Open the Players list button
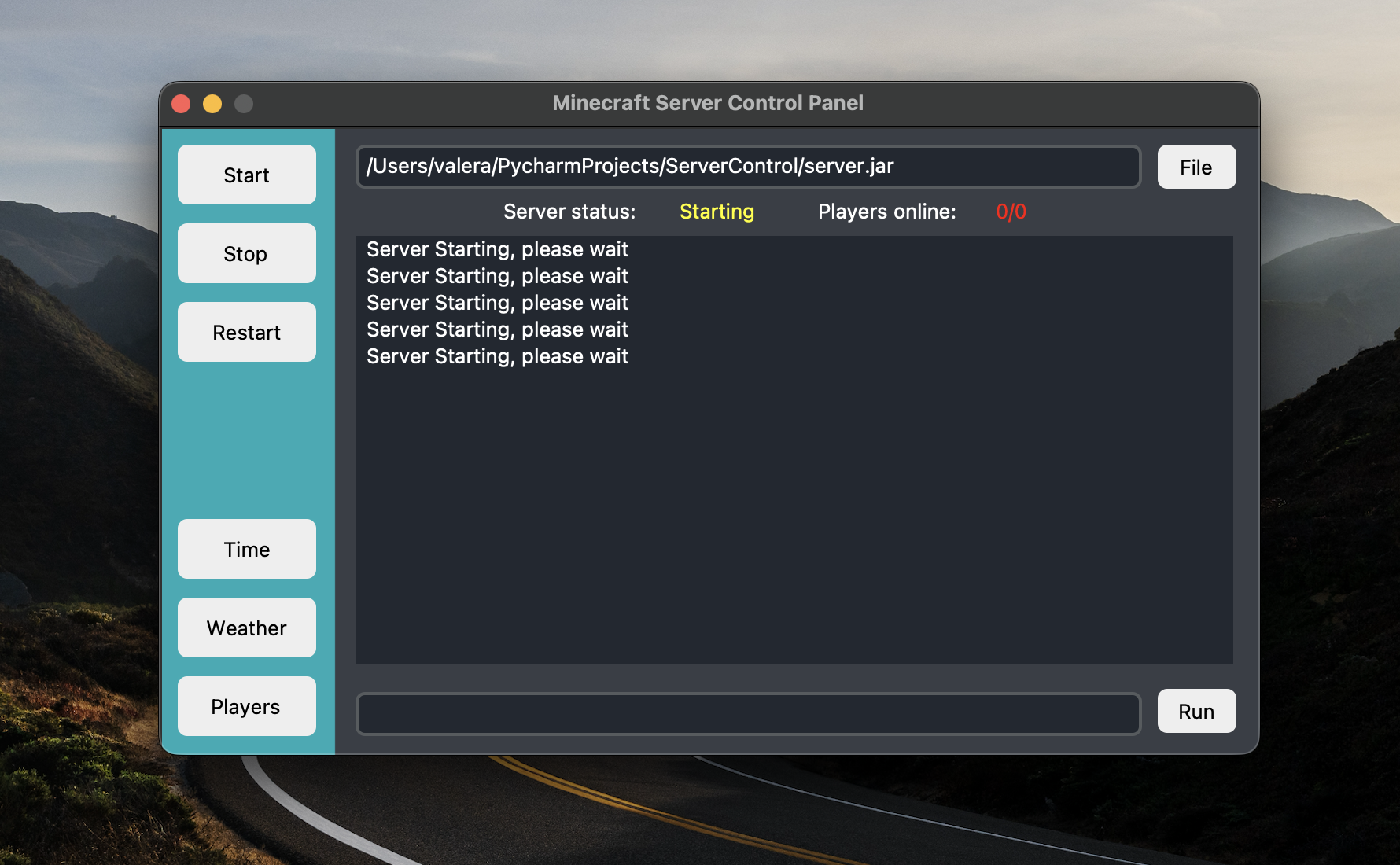Screen dimensions: 1400x865 coord(246,706)
